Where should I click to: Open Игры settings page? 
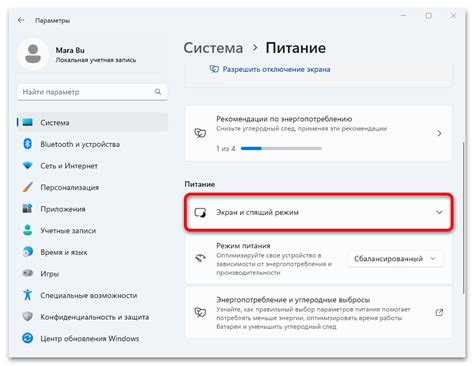coord(92,273)
